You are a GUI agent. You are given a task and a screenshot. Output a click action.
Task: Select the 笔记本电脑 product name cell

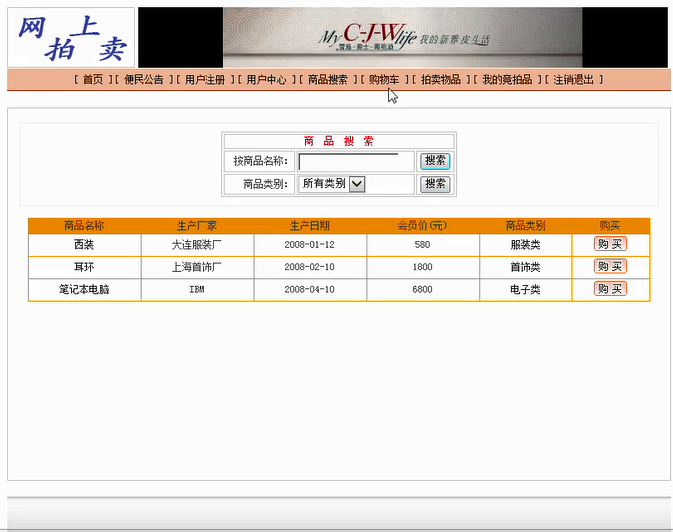click(x=84, y=290)
